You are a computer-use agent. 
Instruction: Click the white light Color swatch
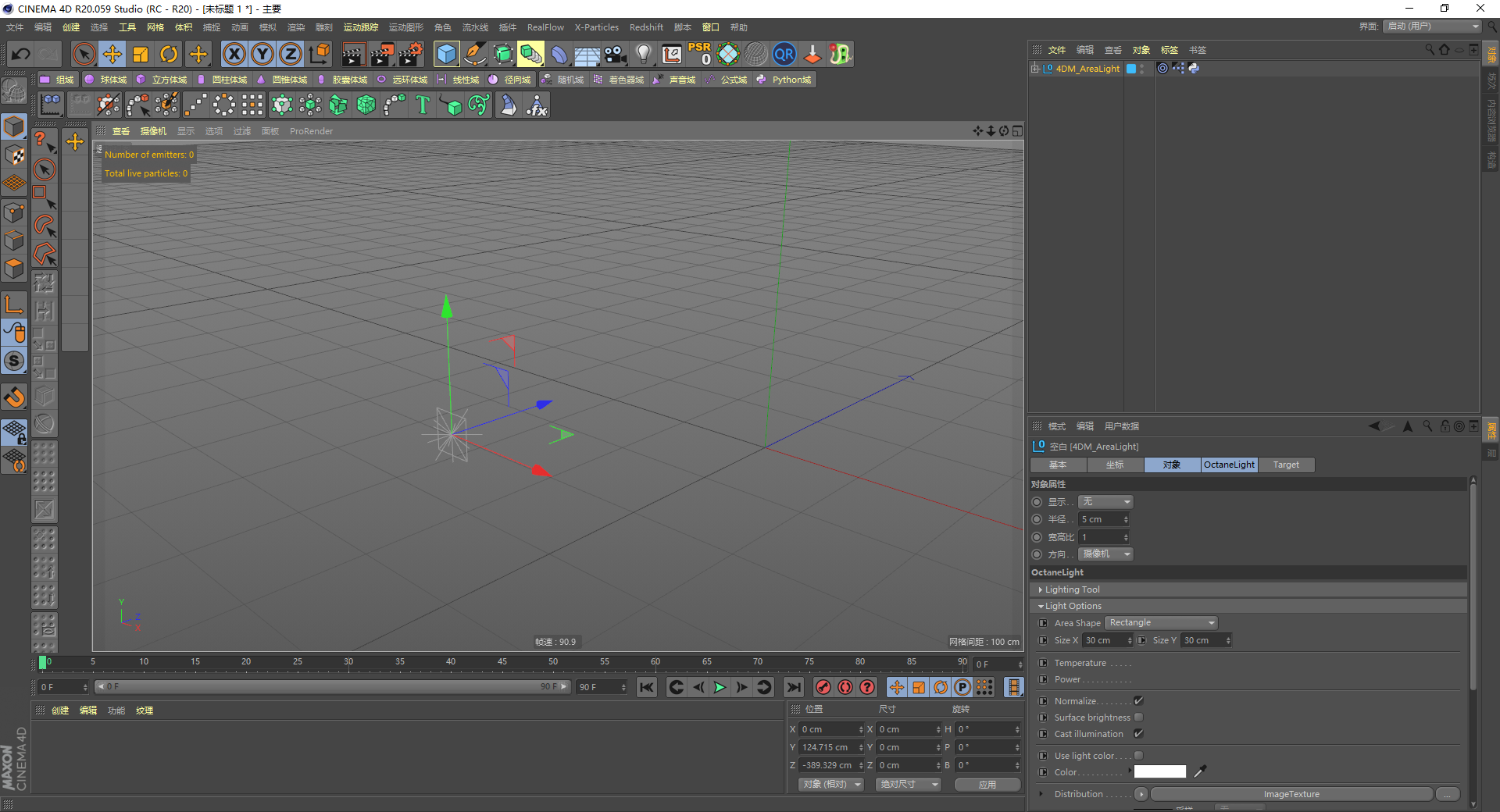(x=1160, y=771)
